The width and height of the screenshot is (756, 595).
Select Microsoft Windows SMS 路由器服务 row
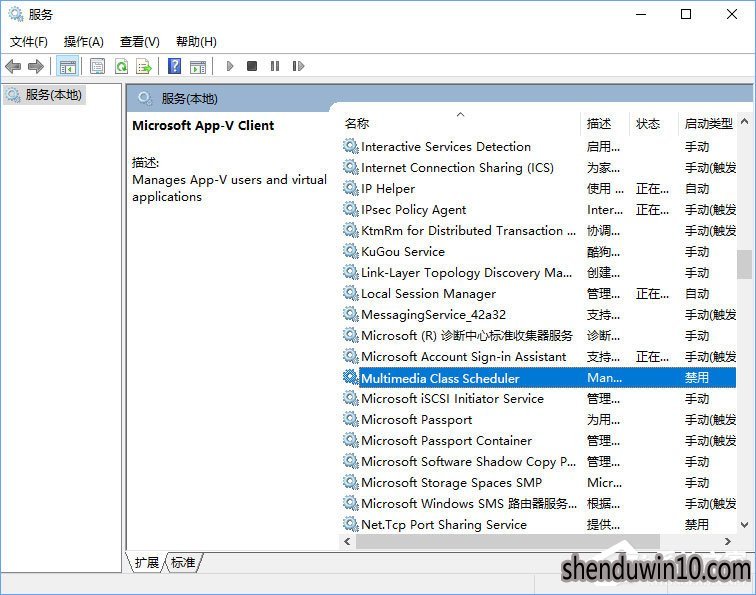[539, 503]
